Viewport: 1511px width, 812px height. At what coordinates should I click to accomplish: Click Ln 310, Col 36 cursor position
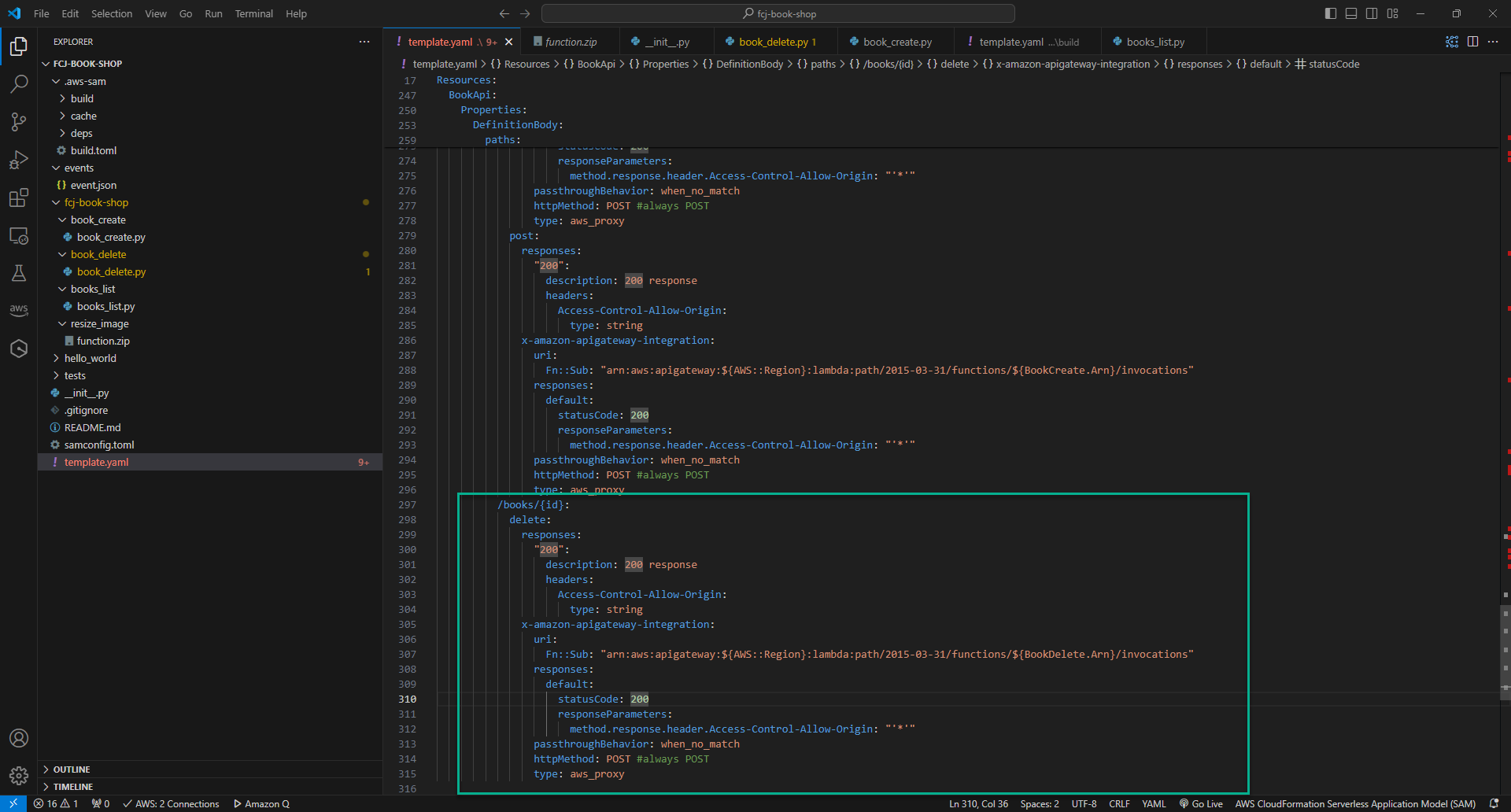978,803
